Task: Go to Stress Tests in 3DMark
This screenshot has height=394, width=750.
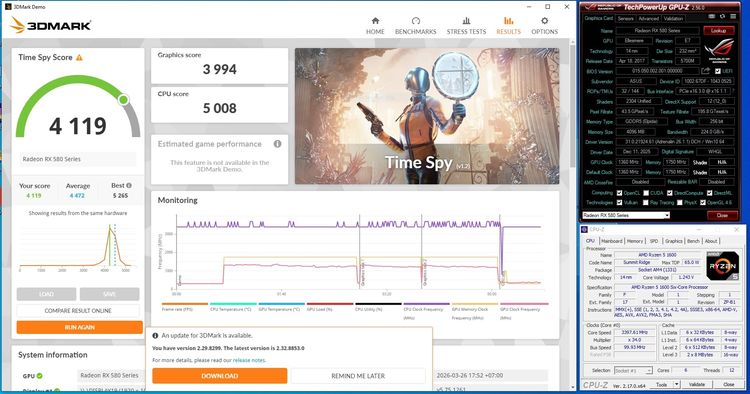Action: (x=466, y=26)
